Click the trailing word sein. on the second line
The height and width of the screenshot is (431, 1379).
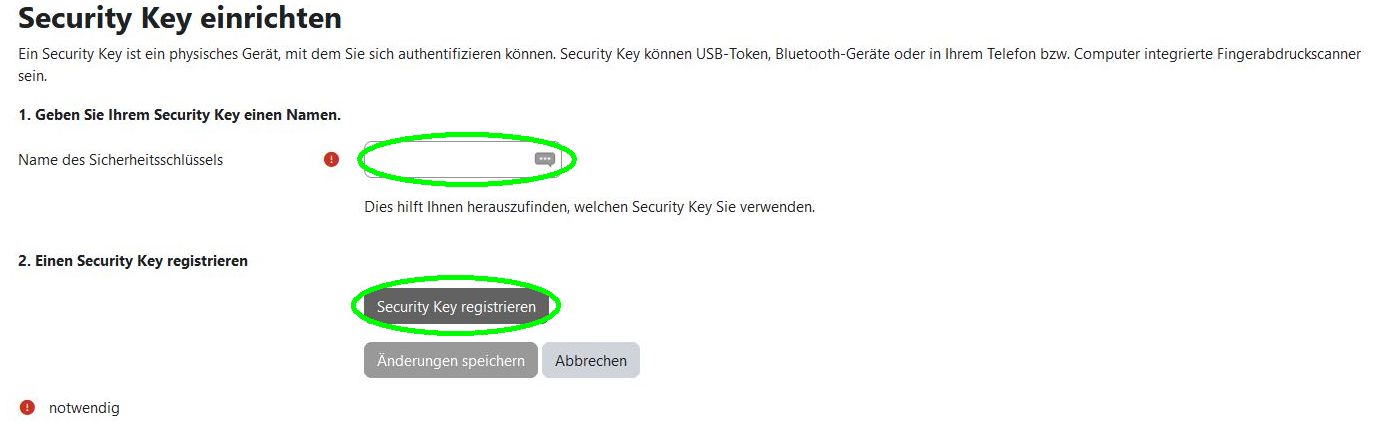click(33, 76)
